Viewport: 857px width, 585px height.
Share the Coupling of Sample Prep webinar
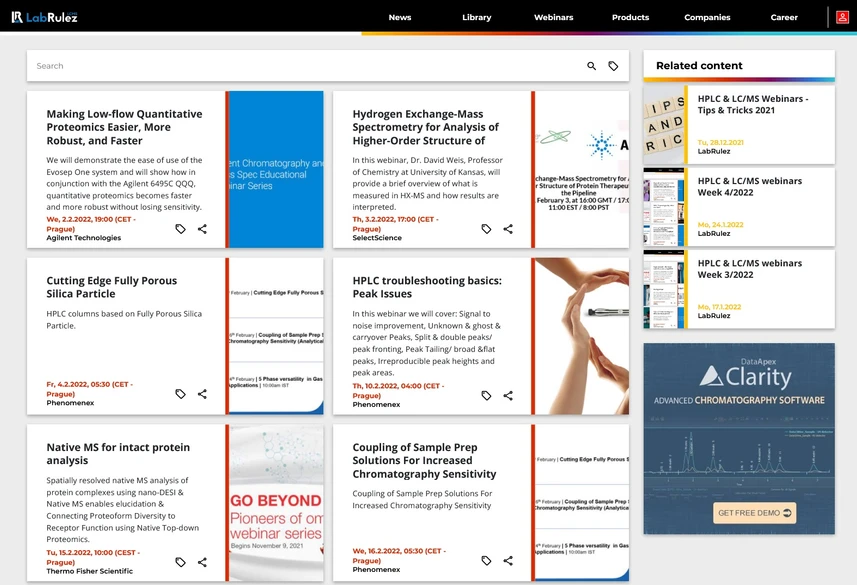click(x=508, y=560)
